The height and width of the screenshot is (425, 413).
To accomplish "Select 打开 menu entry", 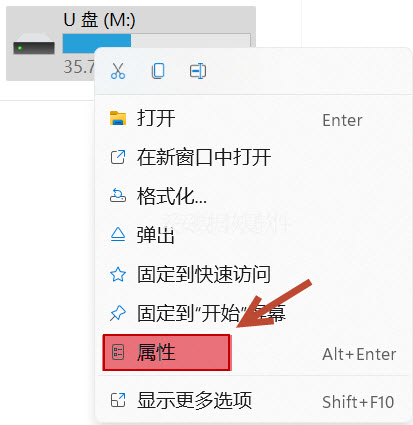I will (253, 119).
